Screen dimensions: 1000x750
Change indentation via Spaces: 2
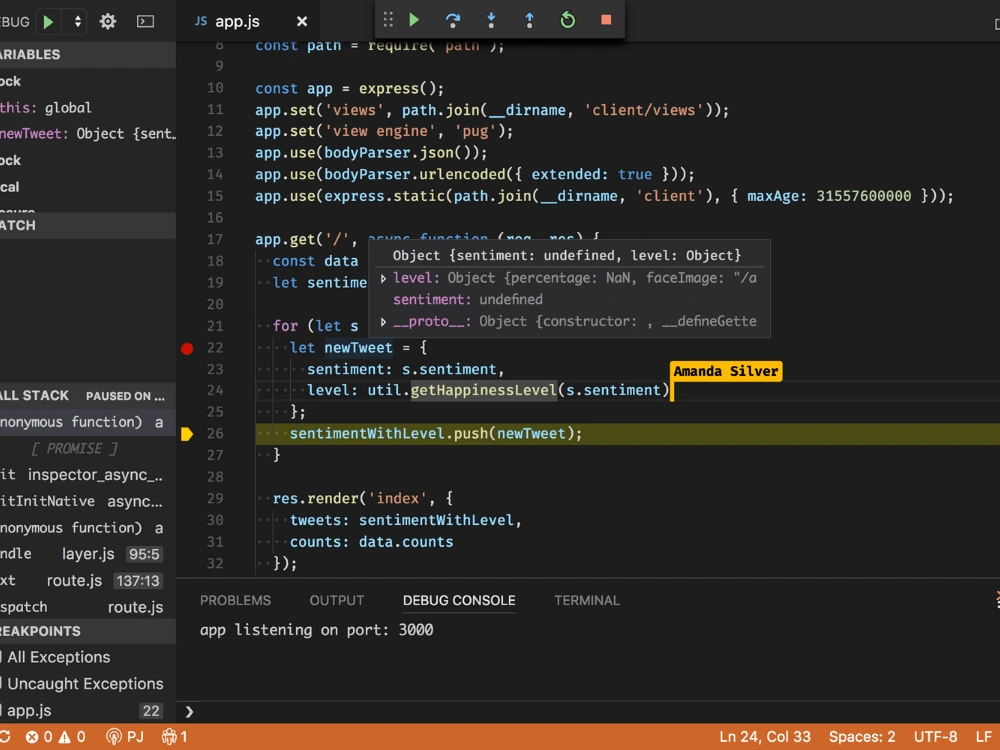[x=862, y=737]
